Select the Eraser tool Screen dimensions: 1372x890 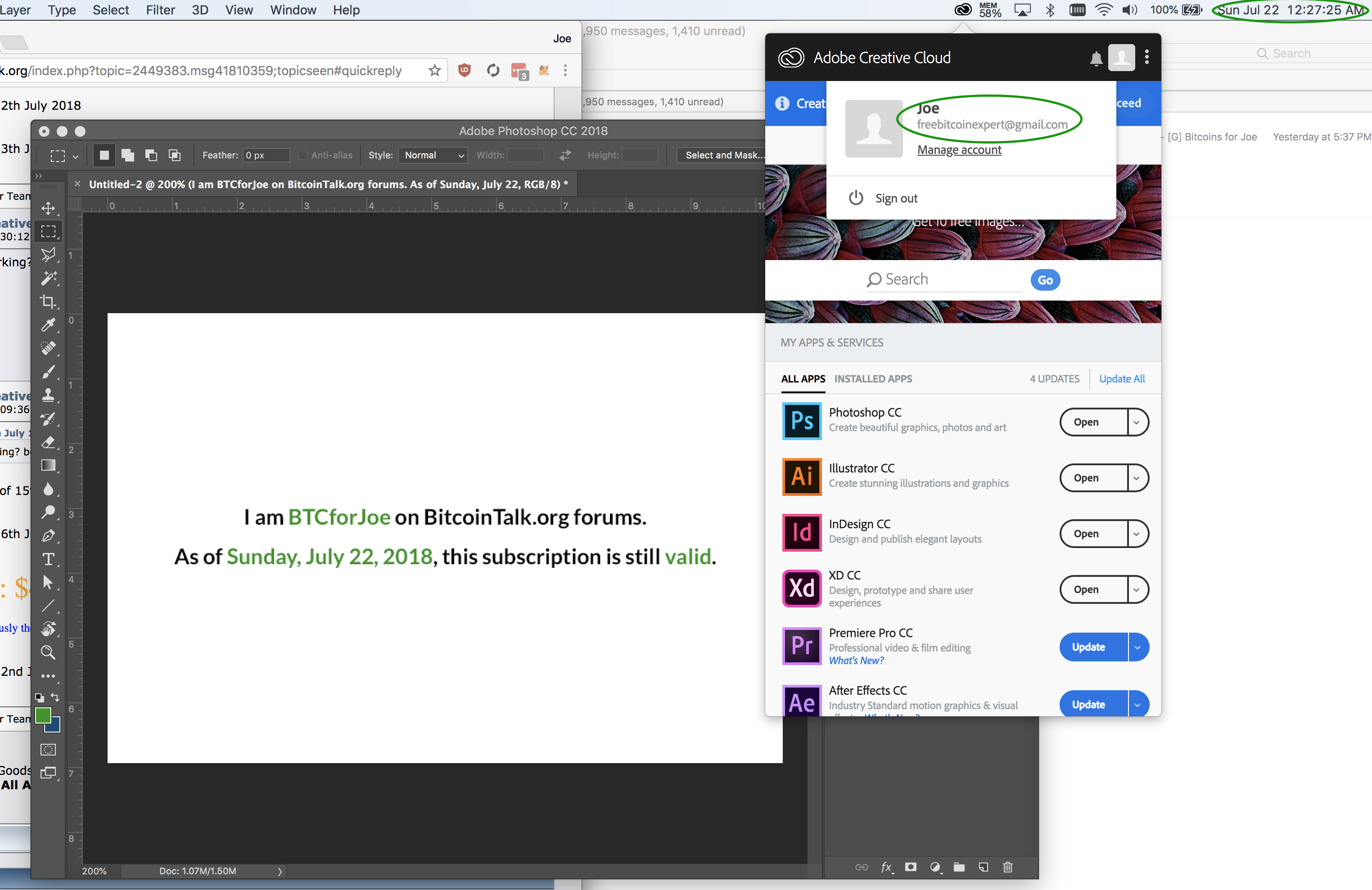point(49,442)
